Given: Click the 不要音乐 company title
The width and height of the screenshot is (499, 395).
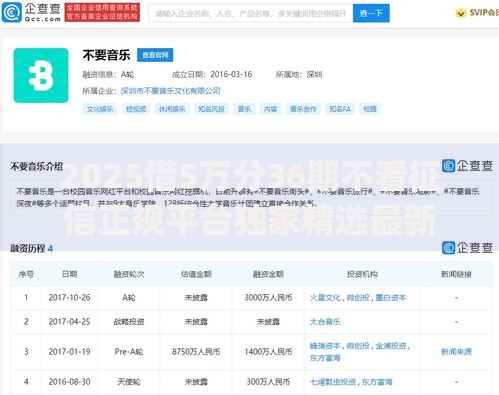Looking at the screenshot, I should pos(106,55).
